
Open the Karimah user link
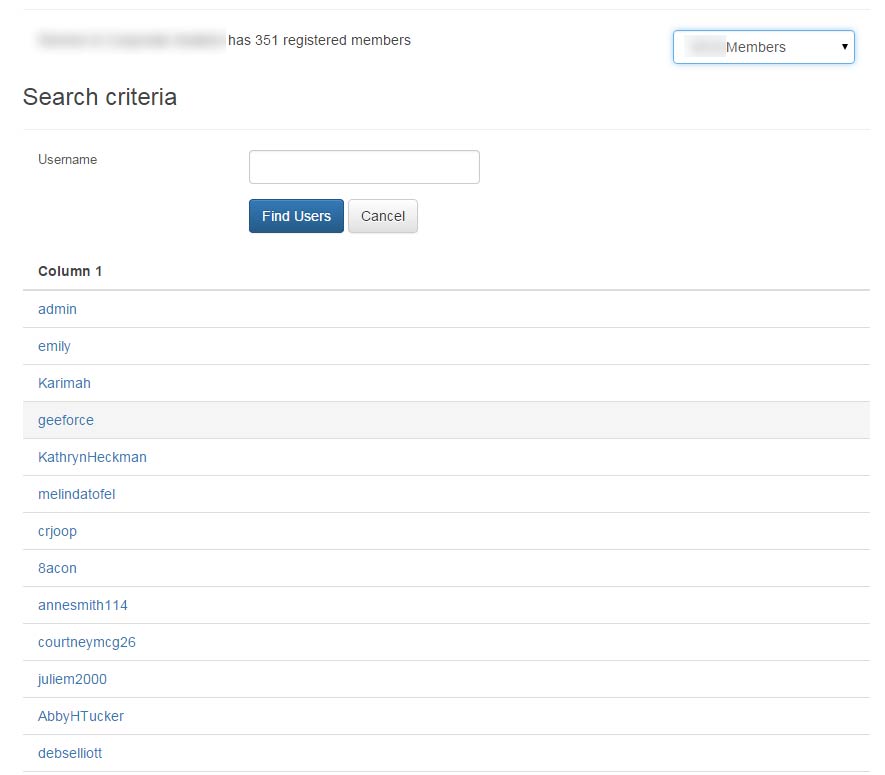[x=64, y=383]
